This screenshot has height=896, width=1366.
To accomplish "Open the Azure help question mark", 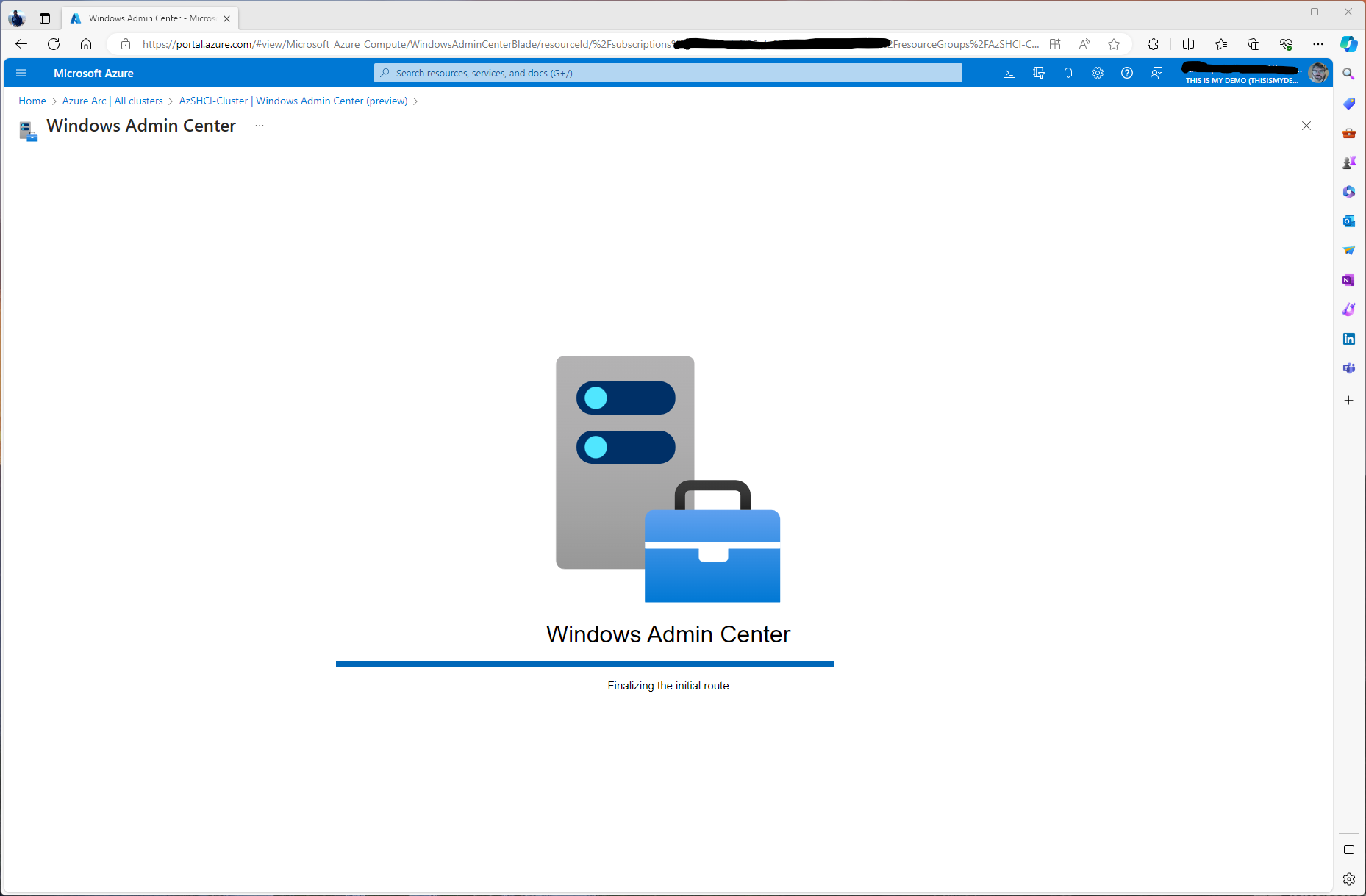I will [1127, 73].
